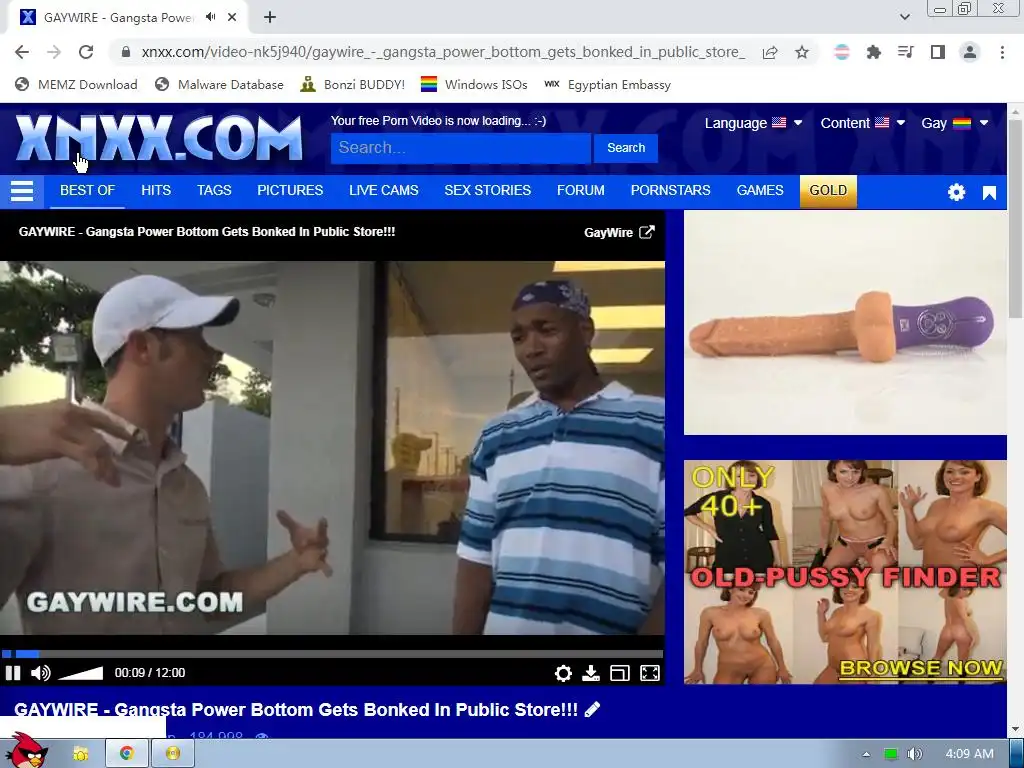The width and height of the screenshot is (1024, 768).
Task: Click the blue Search button
Action: point(626,148)
